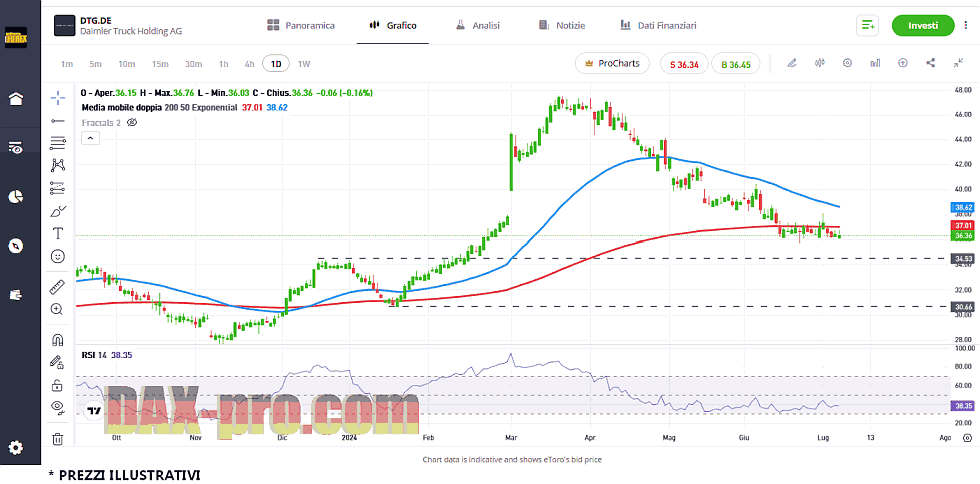Switch to the Grafico tab
The height and width of the screenshot is (484, 980).
click(x=393, y=26)
